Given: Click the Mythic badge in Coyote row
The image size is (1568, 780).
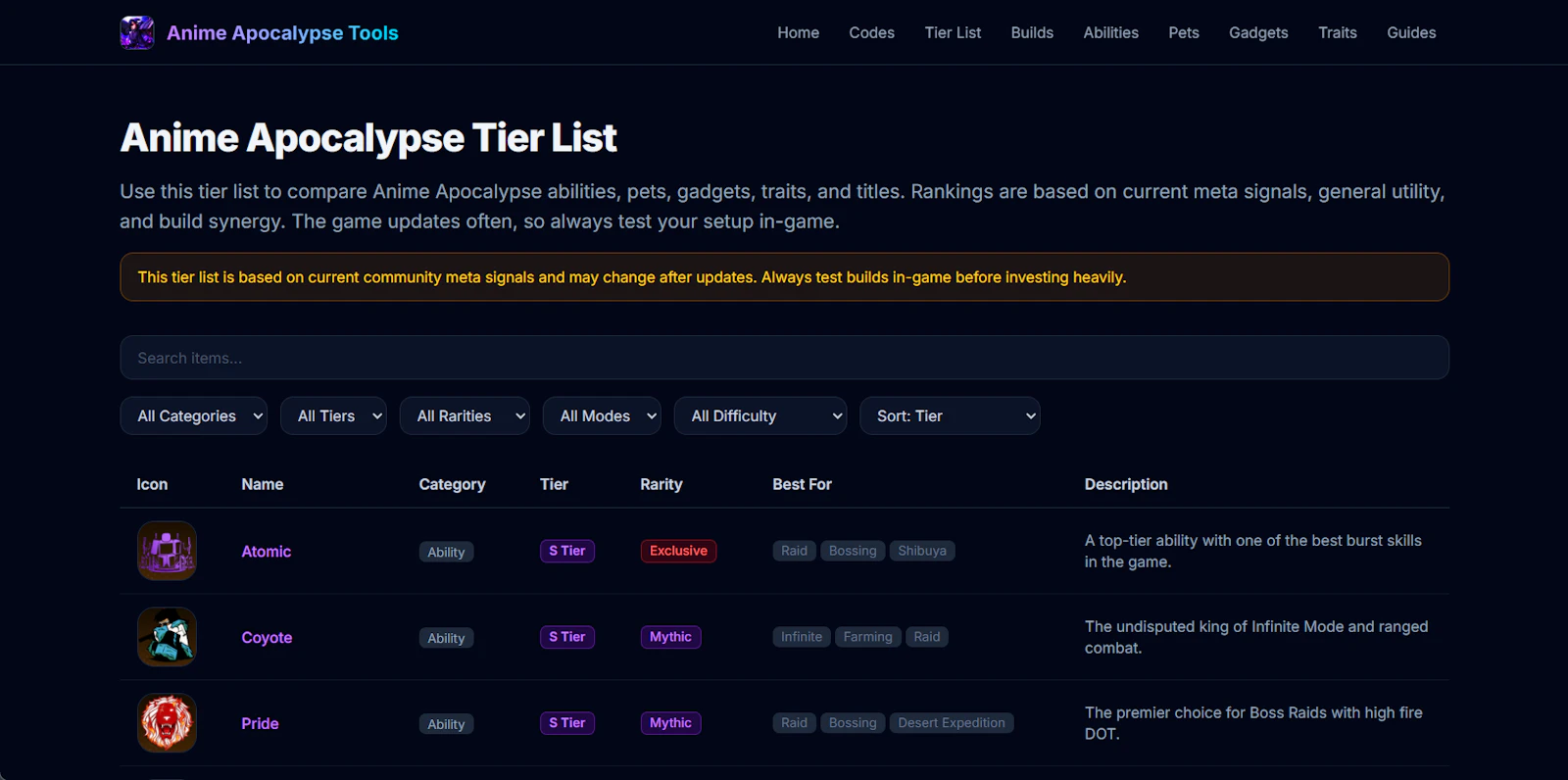Looking at the screenshot, I should pyautogui.click(x=670, y=637).
